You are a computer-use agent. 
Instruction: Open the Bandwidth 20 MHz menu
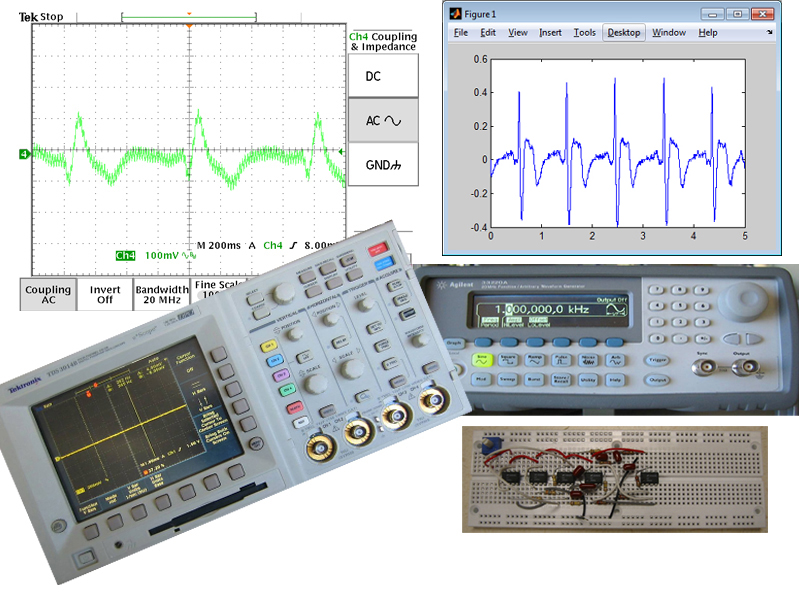pos(161,295)
